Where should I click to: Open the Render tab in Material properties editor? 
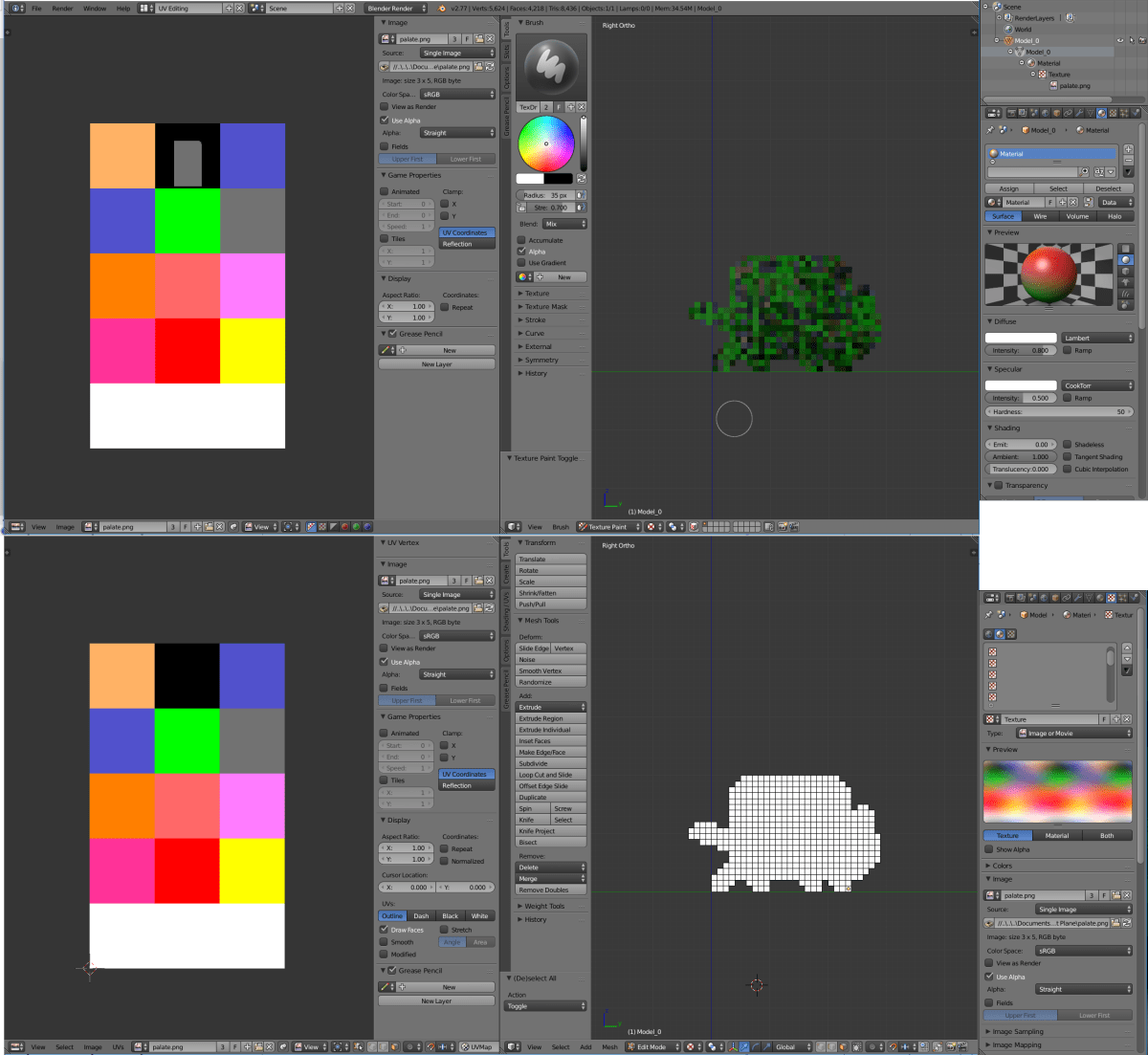pyautogui.click(x=1010, y=113)
